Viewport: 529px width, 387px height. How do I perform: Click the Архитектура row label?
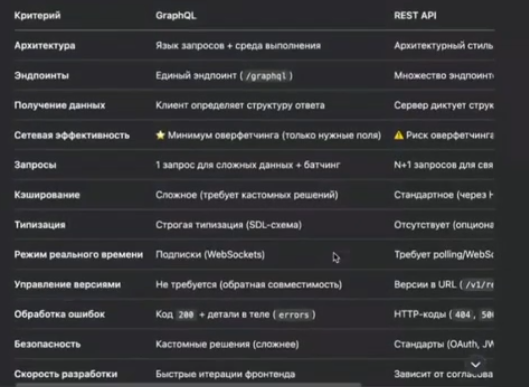pyautogui.click(x=45, y=46)
